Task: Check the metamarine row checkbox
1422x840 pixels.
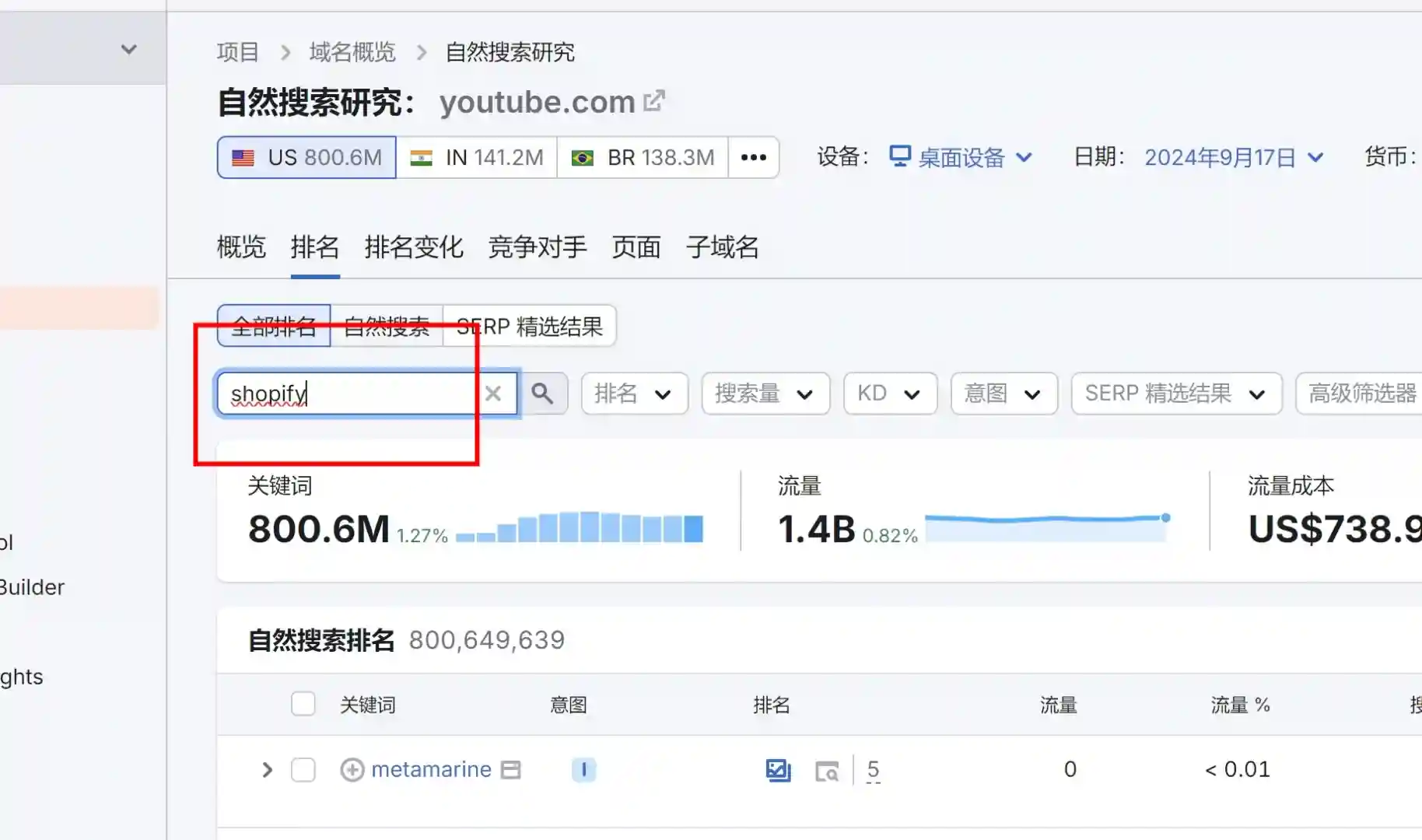Action: tap(303, 770)
